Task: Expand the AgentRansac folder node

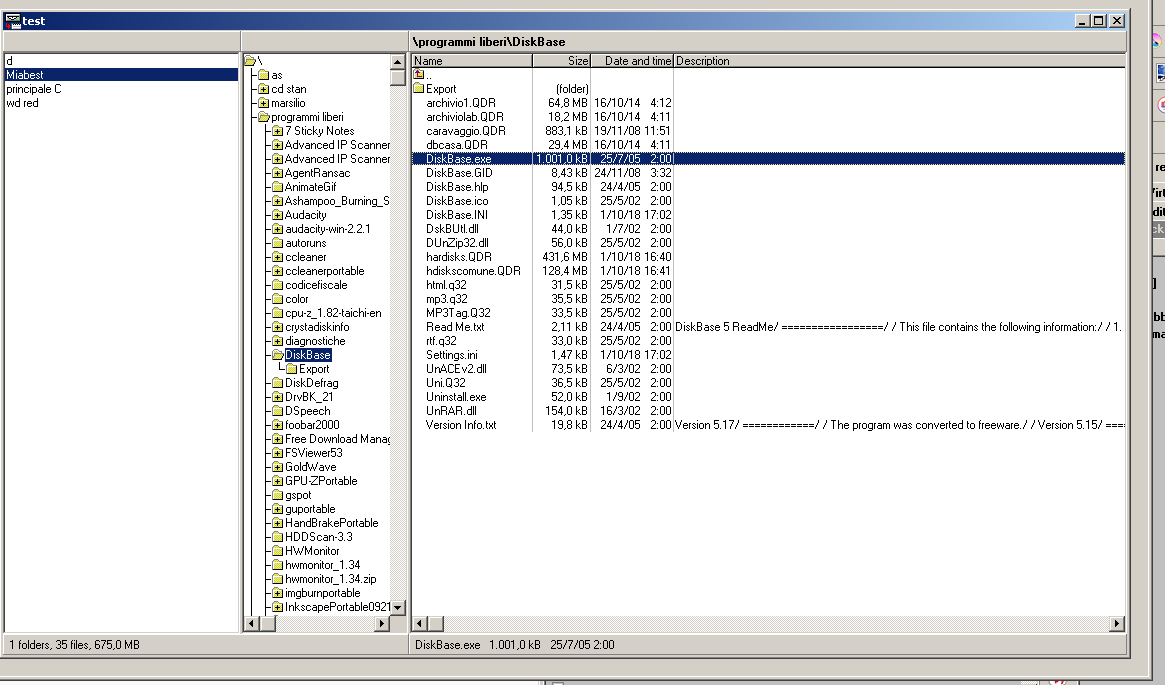Action: pyautogui.click(x=278, y=173)
